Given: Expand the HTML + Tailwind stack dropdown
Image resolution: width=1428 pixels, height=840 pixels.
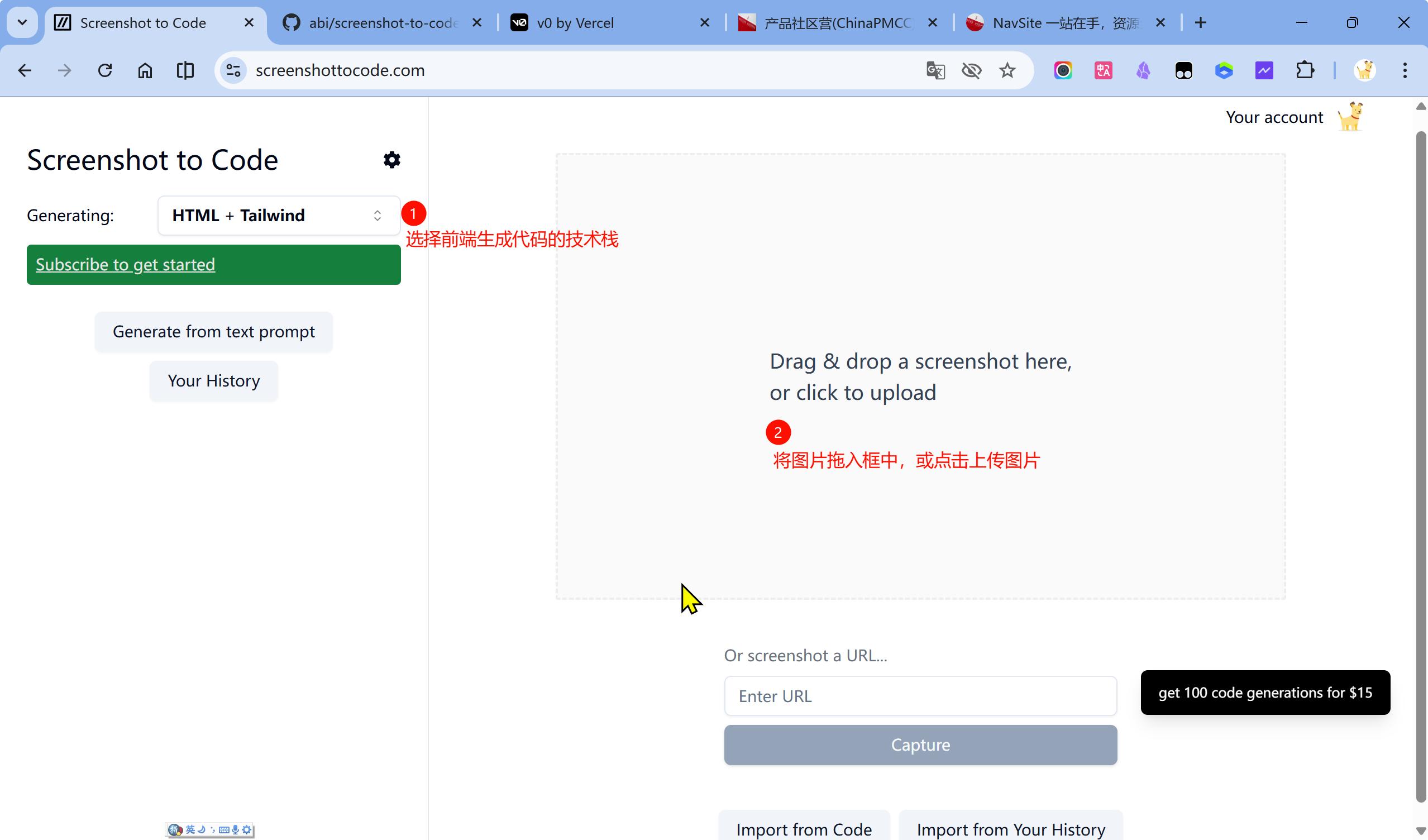Looking at the screenshot, I should pos(279,216).
